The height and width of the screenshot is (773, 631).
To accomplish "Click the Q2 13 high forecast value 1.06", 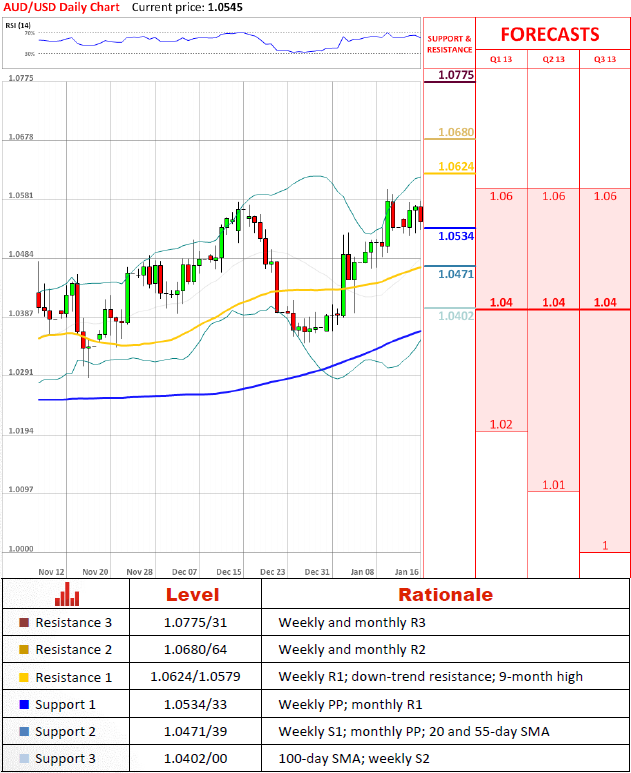I will click(554, 196).
